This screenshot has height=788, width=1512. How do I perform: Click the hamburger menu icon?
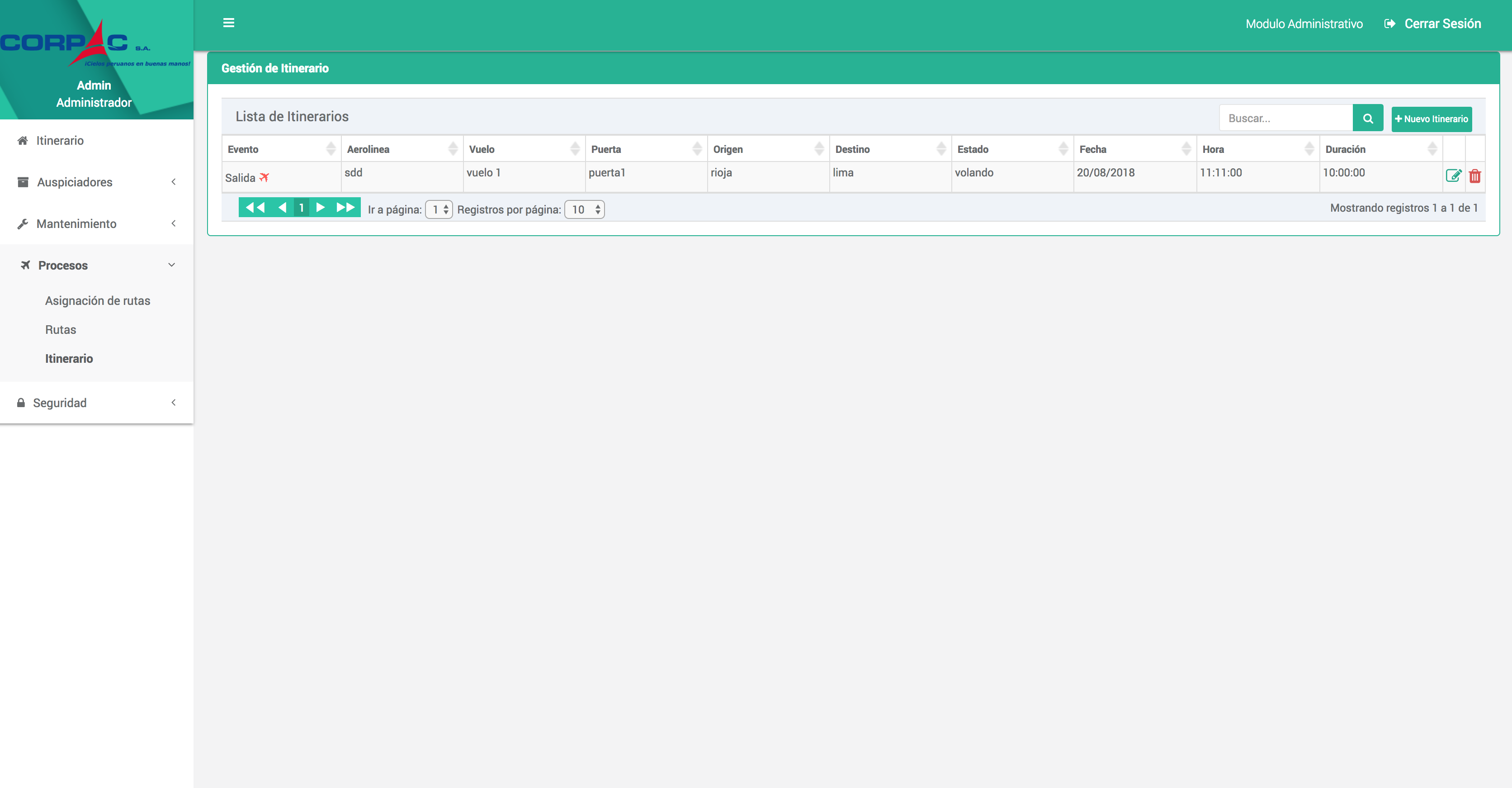point(228,23)
